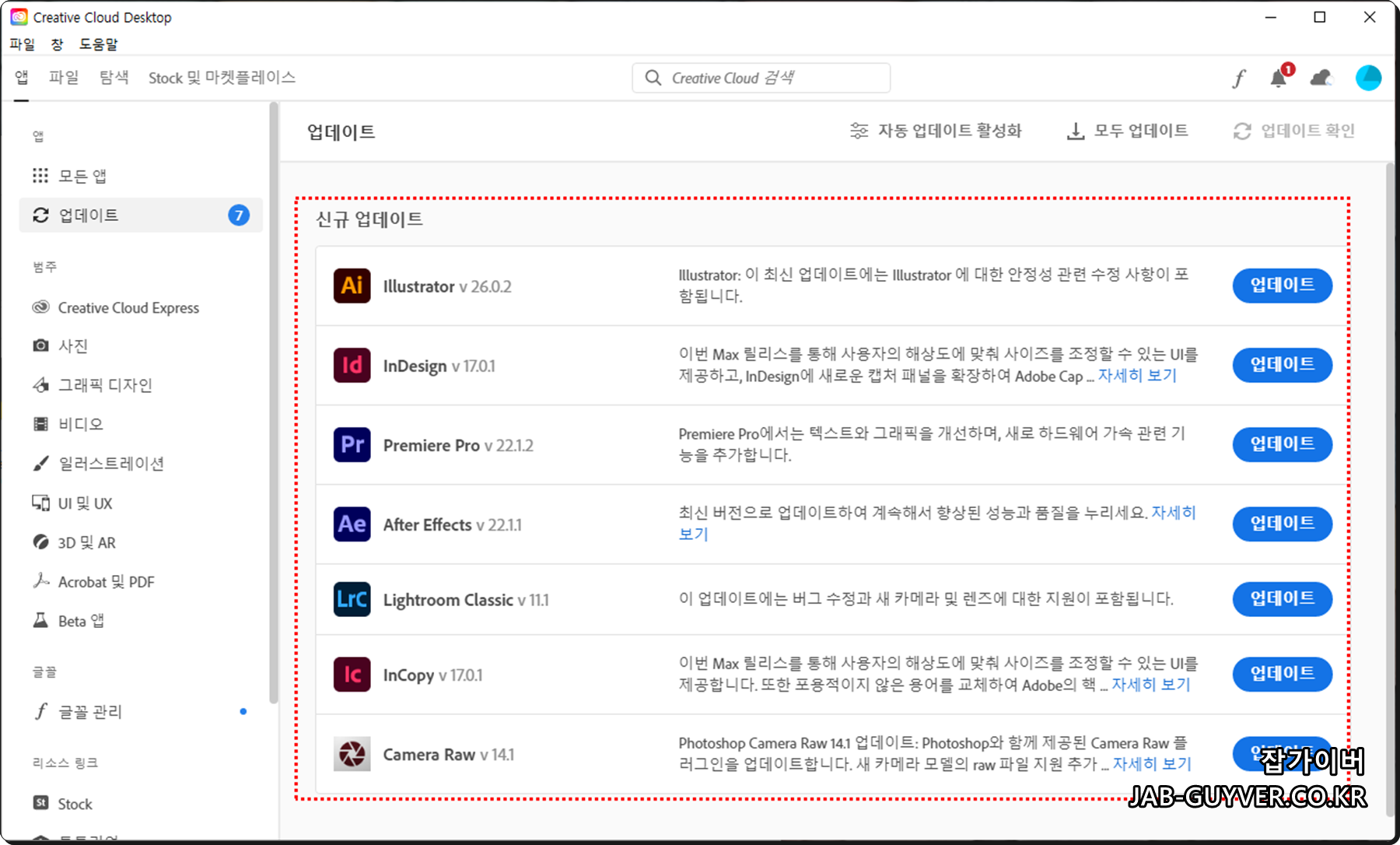Click the Lightroom Classic app icon
1400x845 pixels.
(x=352, y=599)
